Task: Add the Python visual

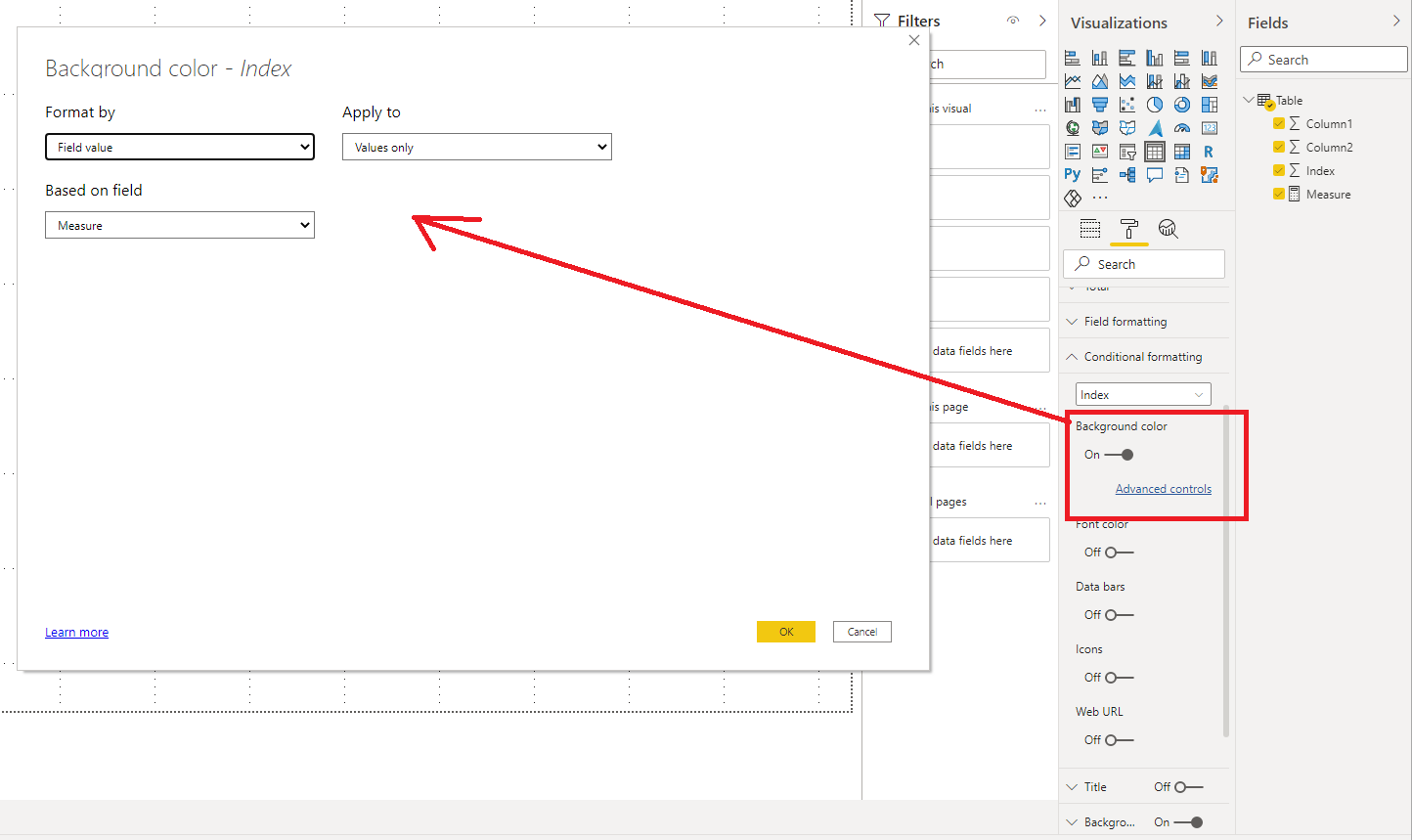Action: pos(1073,175)
